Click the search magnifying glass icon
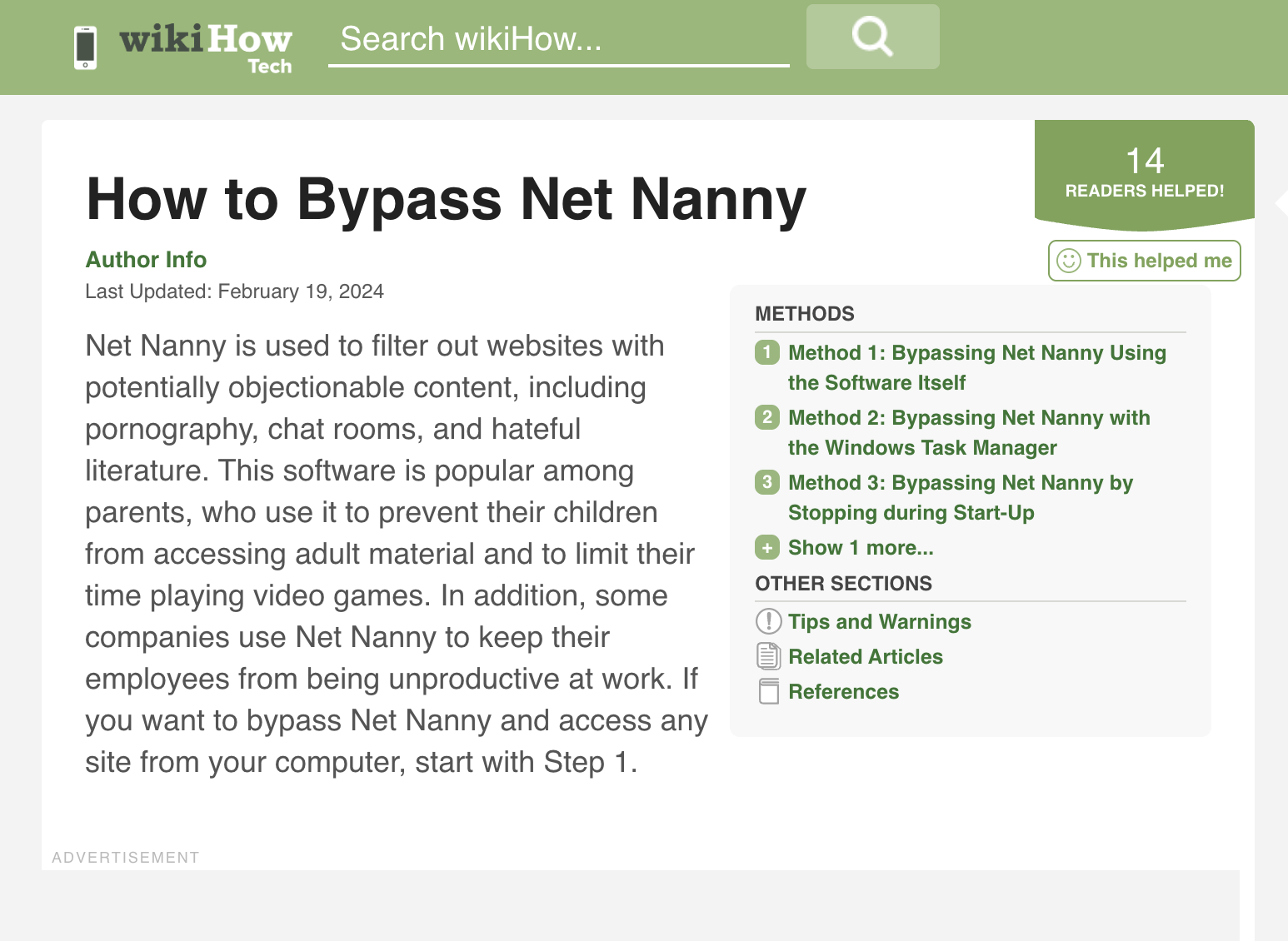 [x=871, y=36]
